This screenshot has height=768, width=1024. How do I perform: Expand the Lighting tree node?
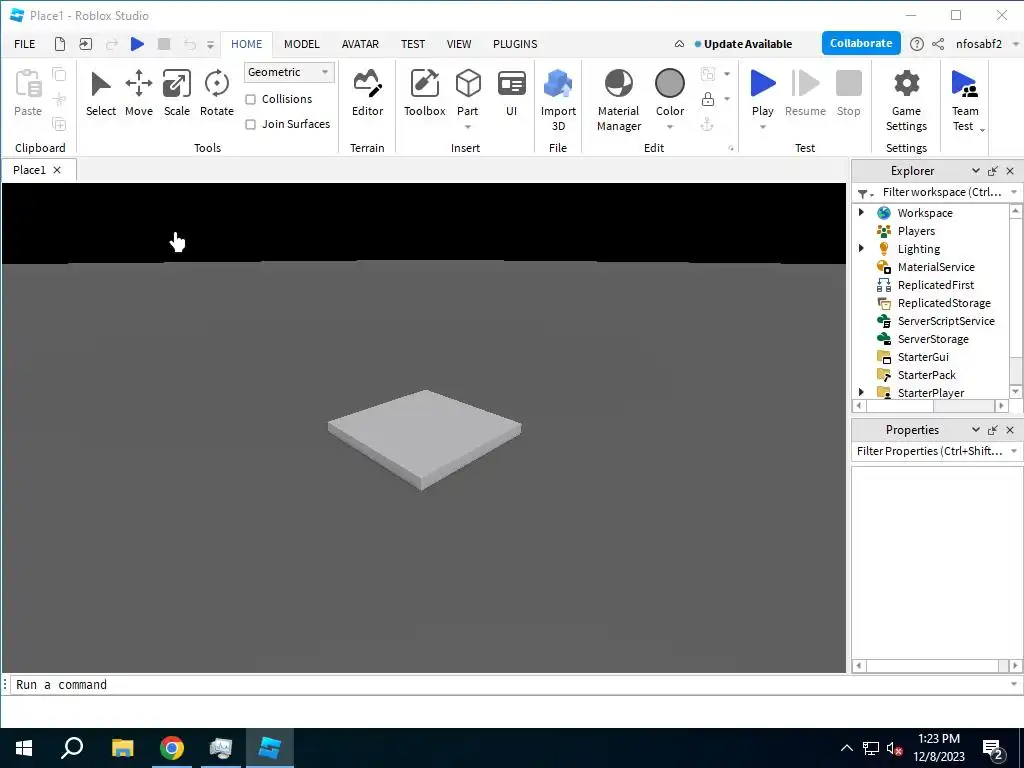pyautogui.click(x=861, y=248)
